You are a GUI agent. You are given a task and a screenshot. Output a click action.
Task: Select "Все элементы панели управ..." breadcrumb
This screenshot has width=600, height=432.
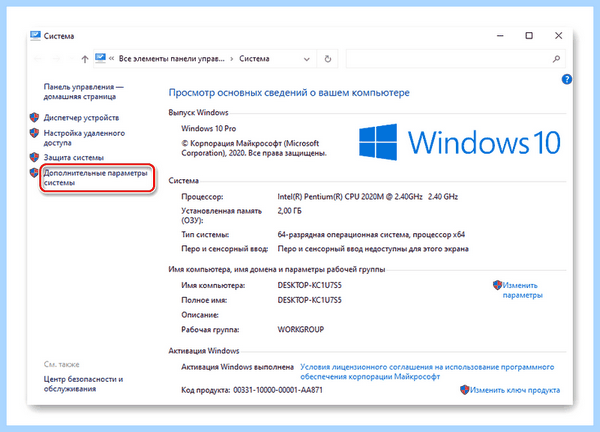pyautogui.click(x=171, y=59)
